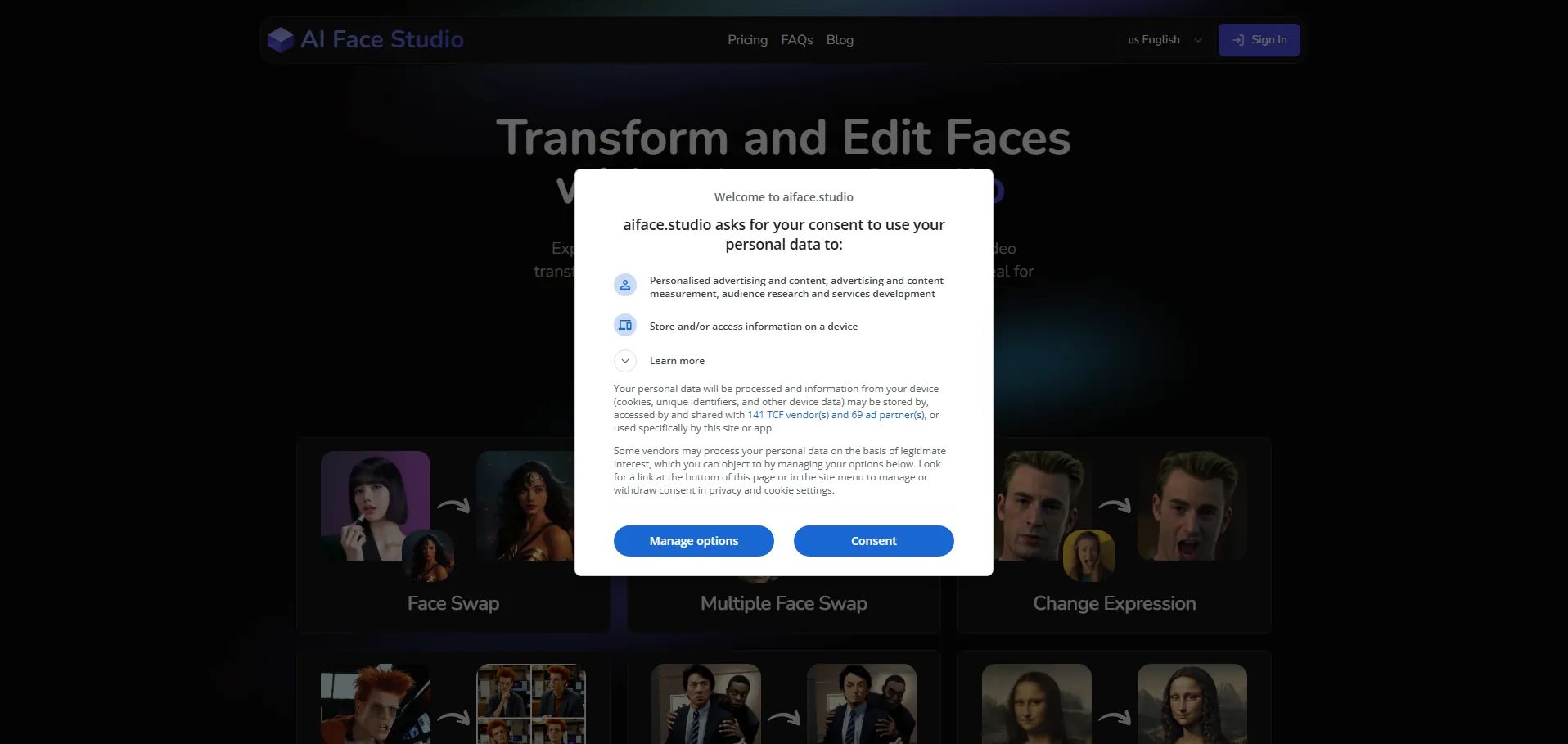This screenshot has width=1568, height=744.
Task: Expand the Learn more chevron
Action: pos(625,361)
